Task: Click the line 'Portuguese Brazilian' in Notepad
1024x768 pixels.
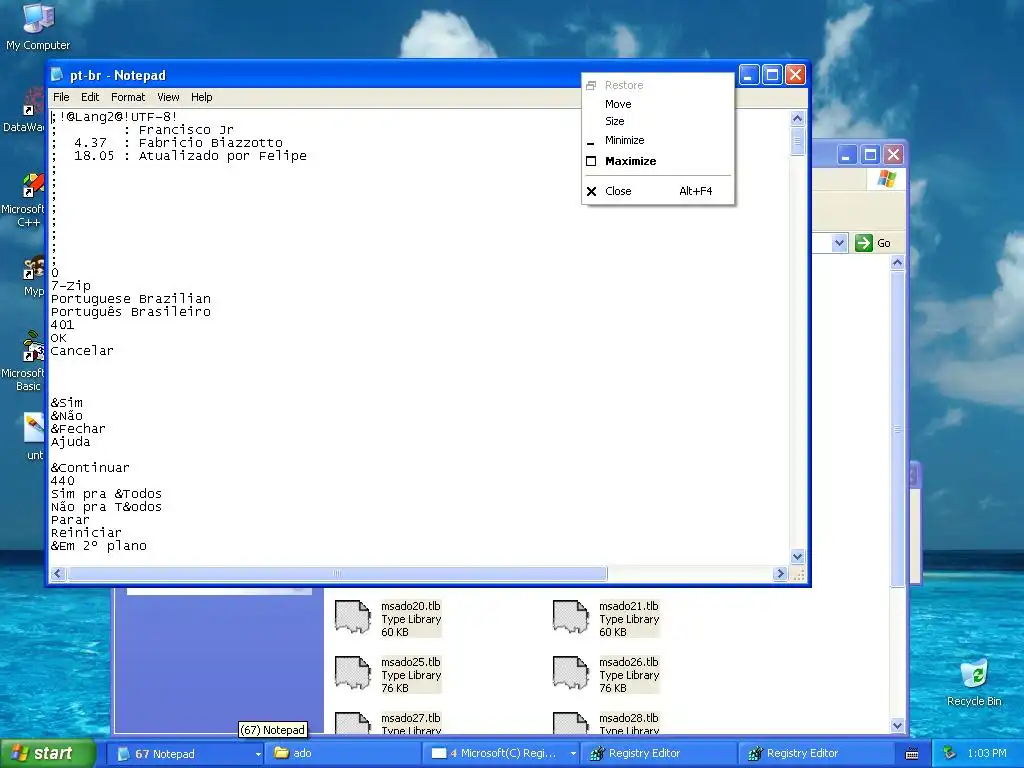Action: (x=131, y=299)
